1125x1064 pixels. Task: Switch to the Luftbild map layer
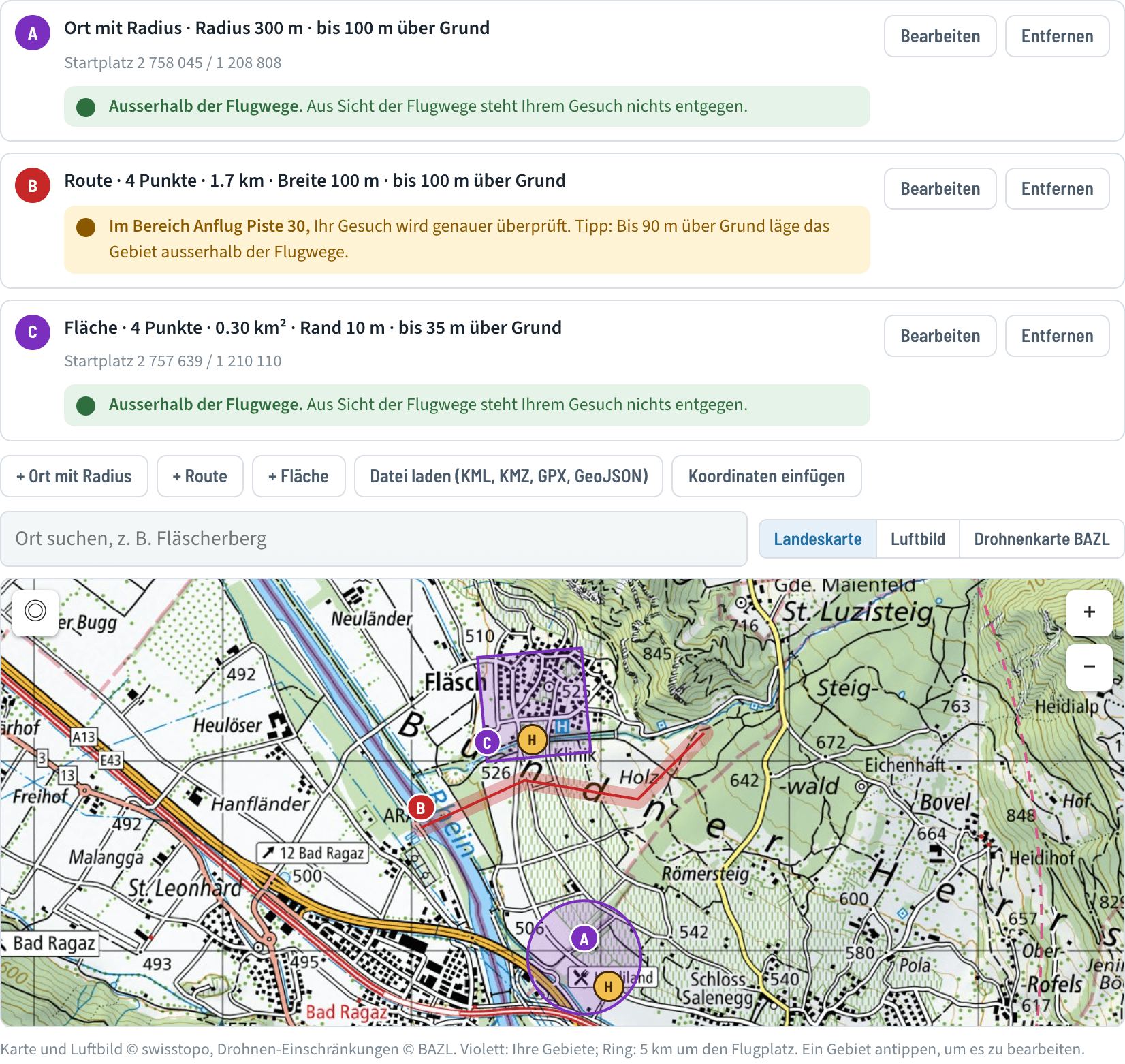[918, 539]
